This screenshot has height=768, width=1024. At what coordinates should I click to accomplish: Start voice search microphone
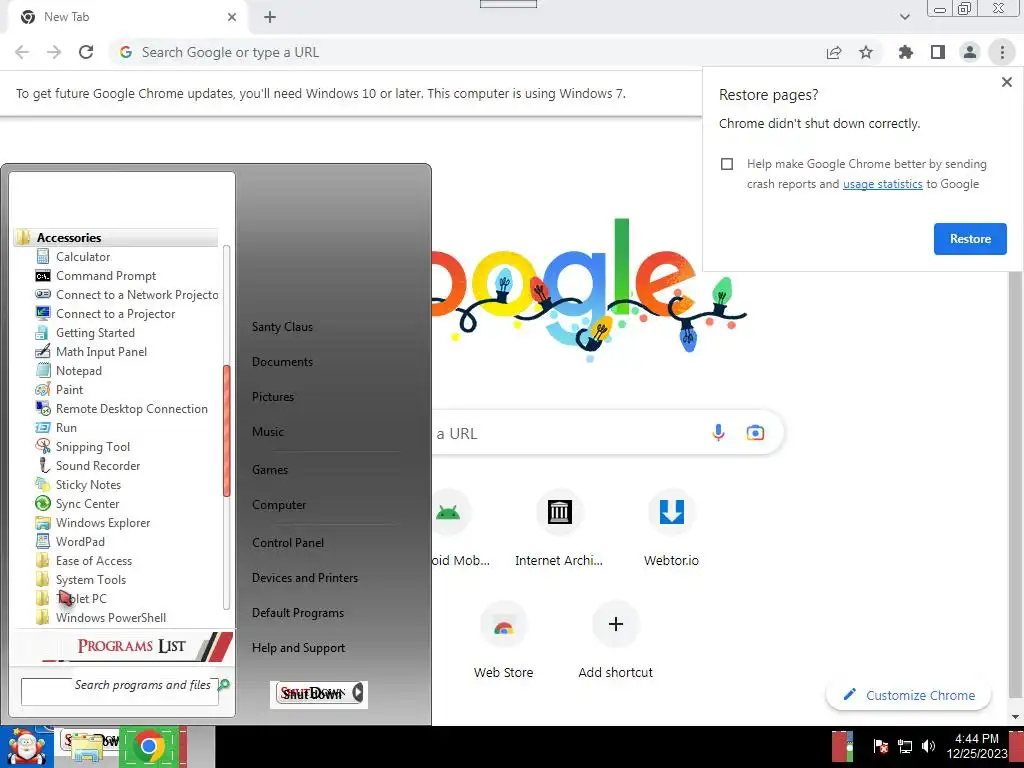coord(718,433)
